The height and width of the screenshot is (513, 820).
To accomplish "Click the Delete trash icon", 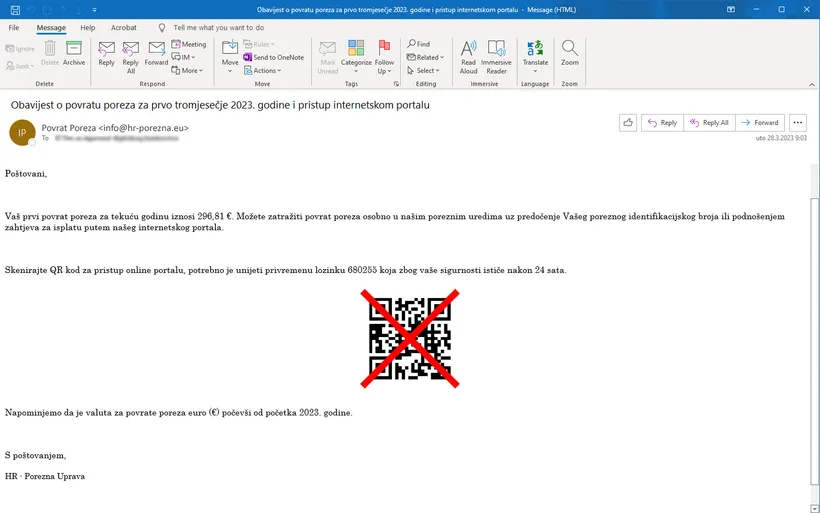I will 50,48.
